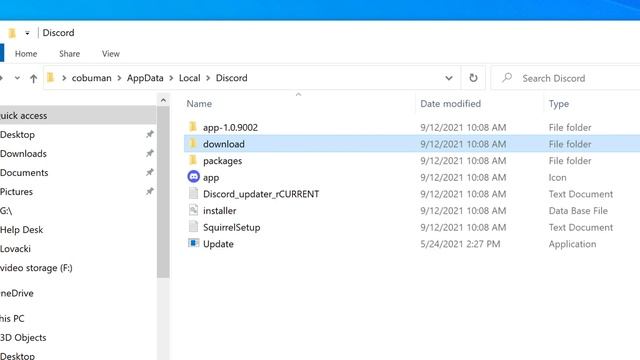The image size is (640, 360).
Task: Click pin icon beside Documents
Action: tap(150, 172)
